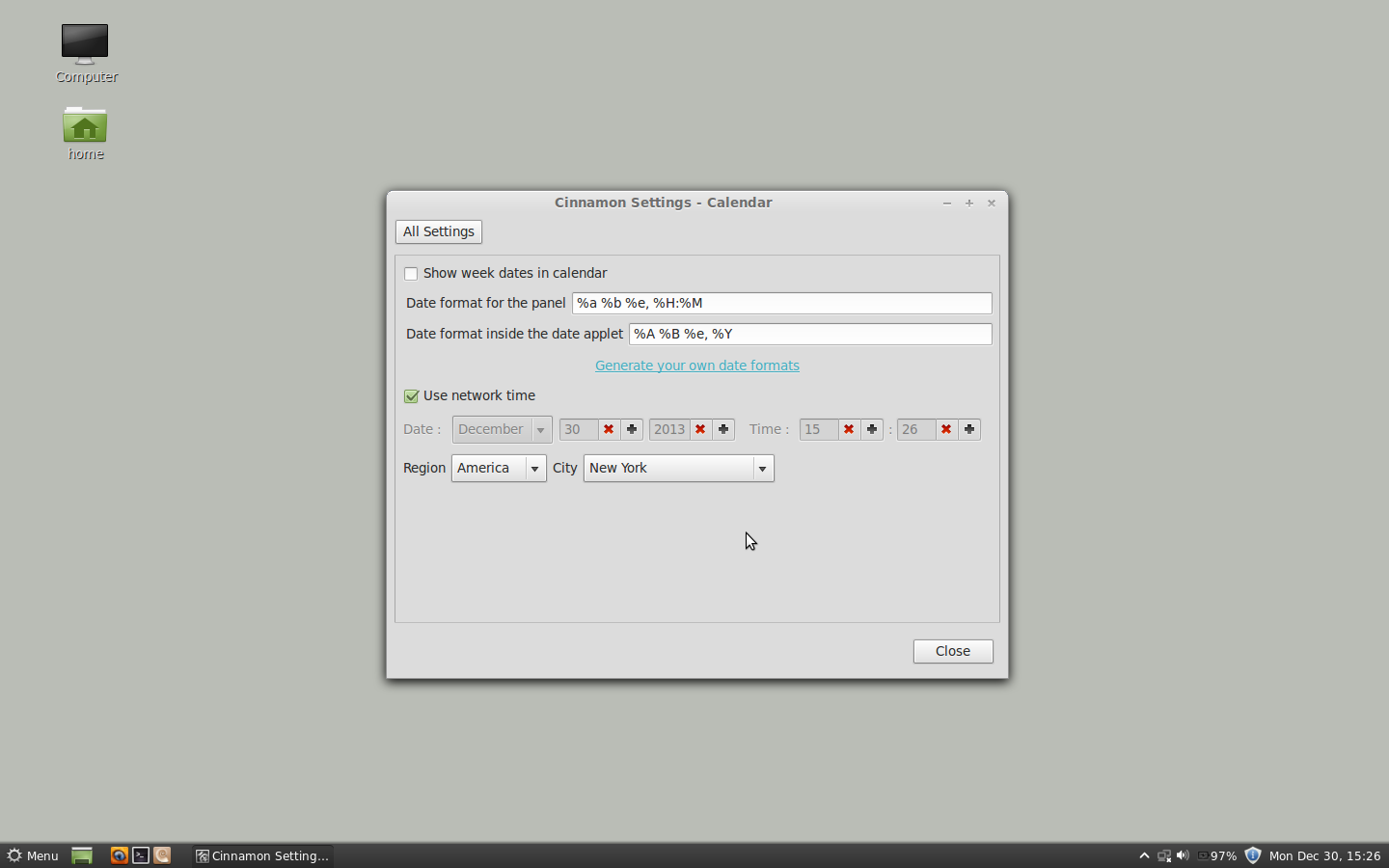Open the Computer desktop icon
Screen dimensions: 1389x868
pos(85,53)
